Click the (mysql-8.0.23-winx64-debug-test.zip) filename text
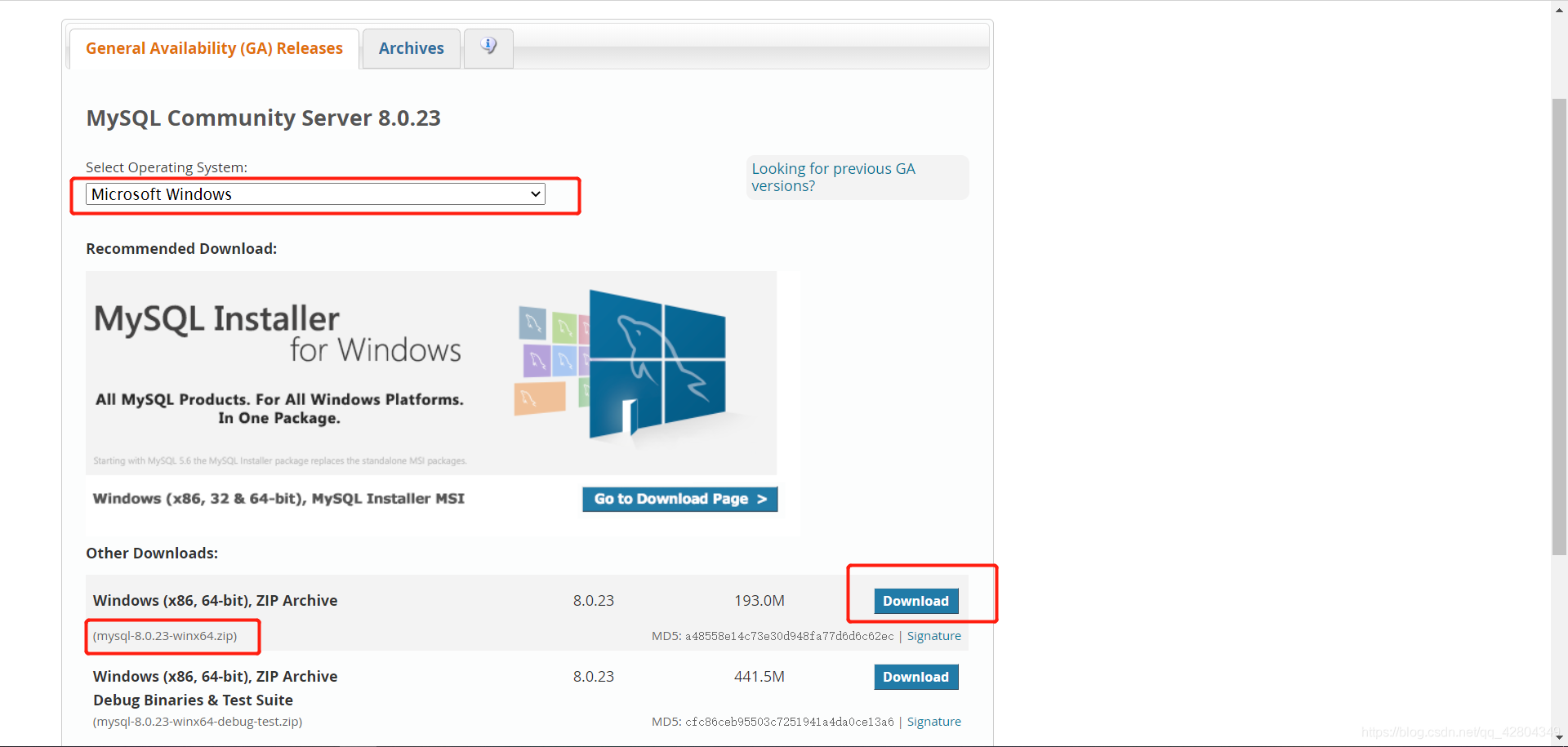 pyautogui.click(x=198, y=722)
